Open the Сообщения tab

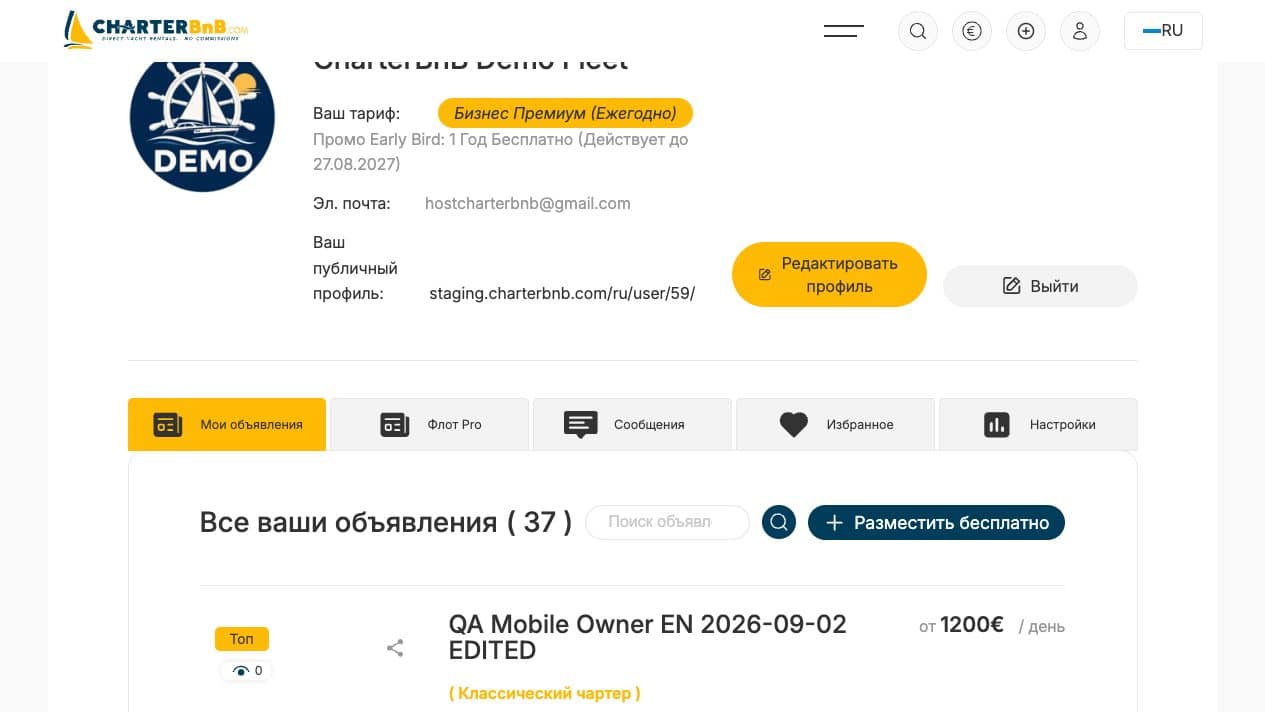tap(633, 424)
